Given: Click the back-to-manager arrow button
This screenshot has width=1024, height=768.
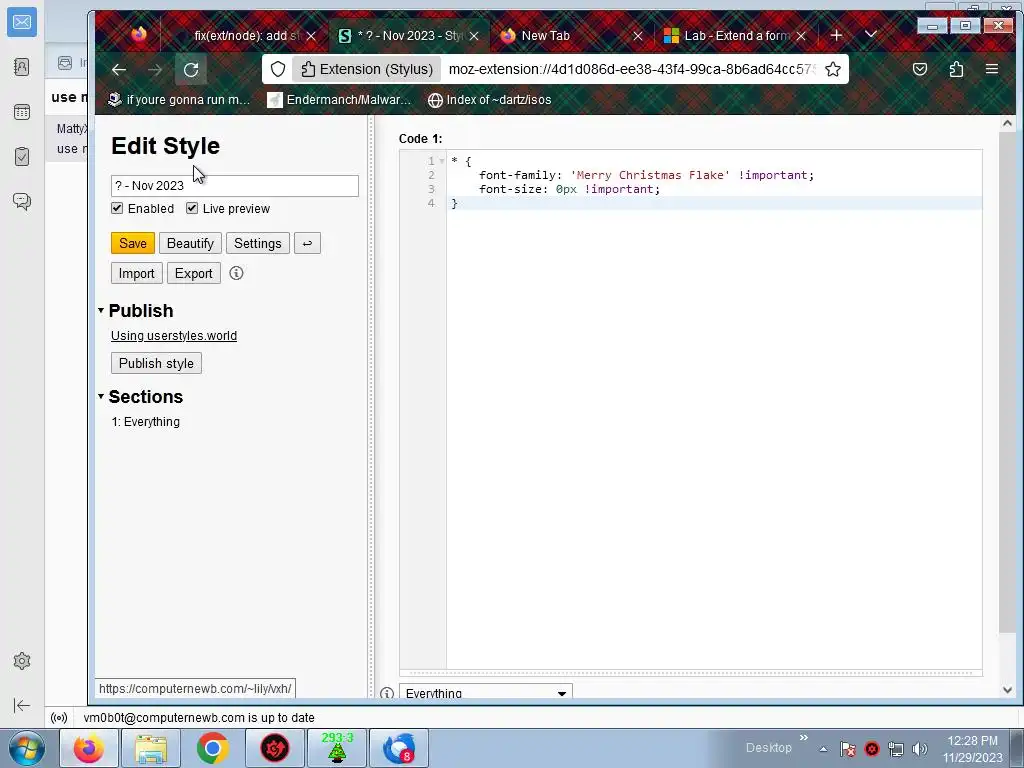Looking at the screenshot, I should (307, 244).
